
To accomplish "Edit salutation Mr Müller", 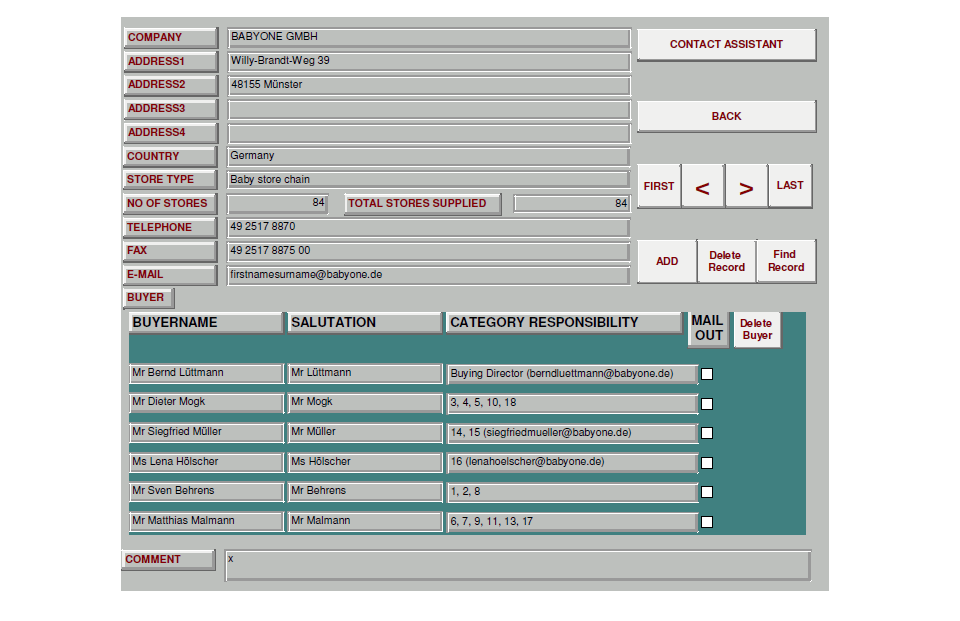I will 365,433.
